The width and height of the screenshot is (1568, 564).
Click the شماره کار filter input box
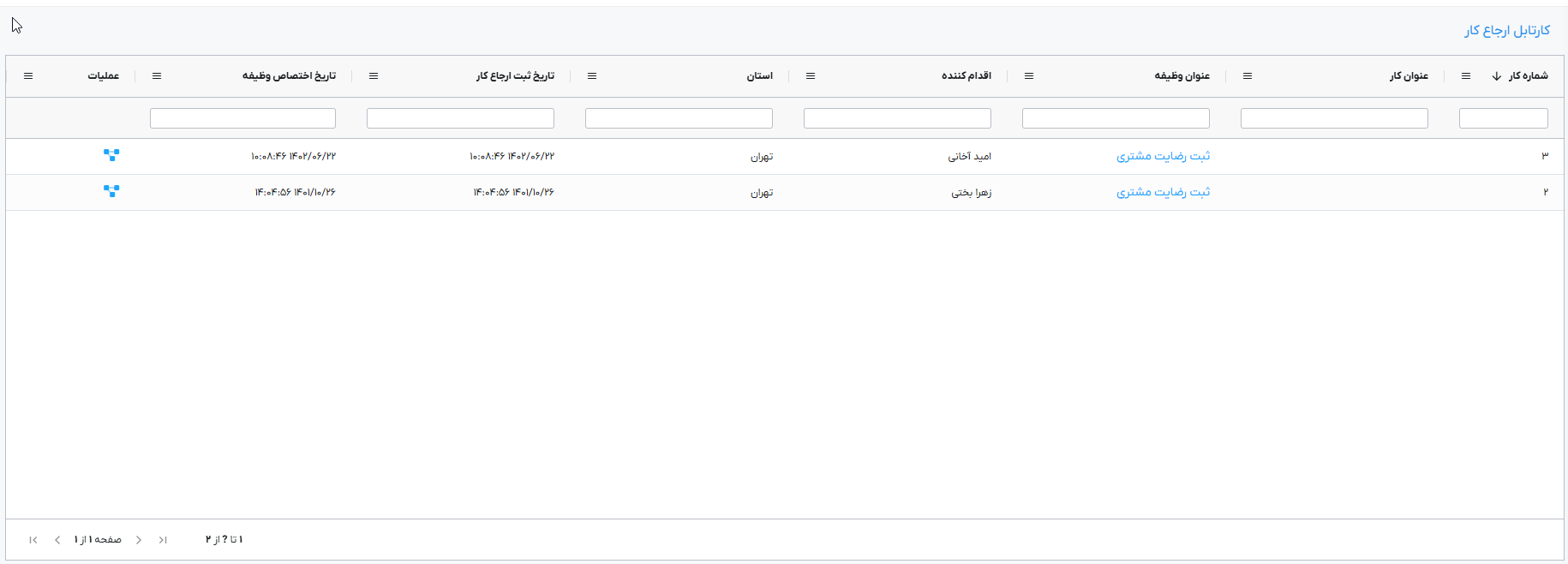1503,118
